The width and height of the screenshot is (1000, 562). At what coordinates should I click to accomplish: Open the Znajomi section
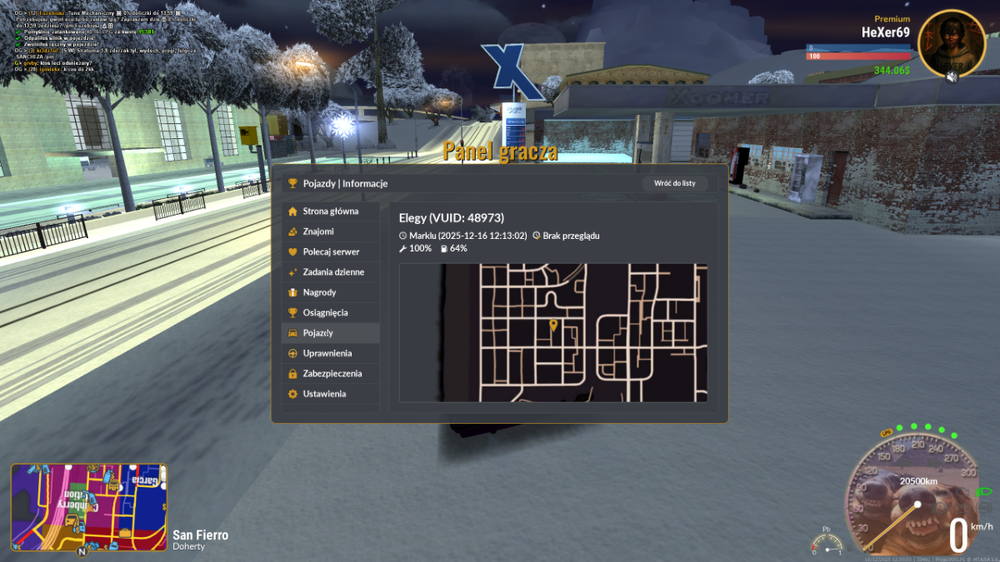point(330,232)
